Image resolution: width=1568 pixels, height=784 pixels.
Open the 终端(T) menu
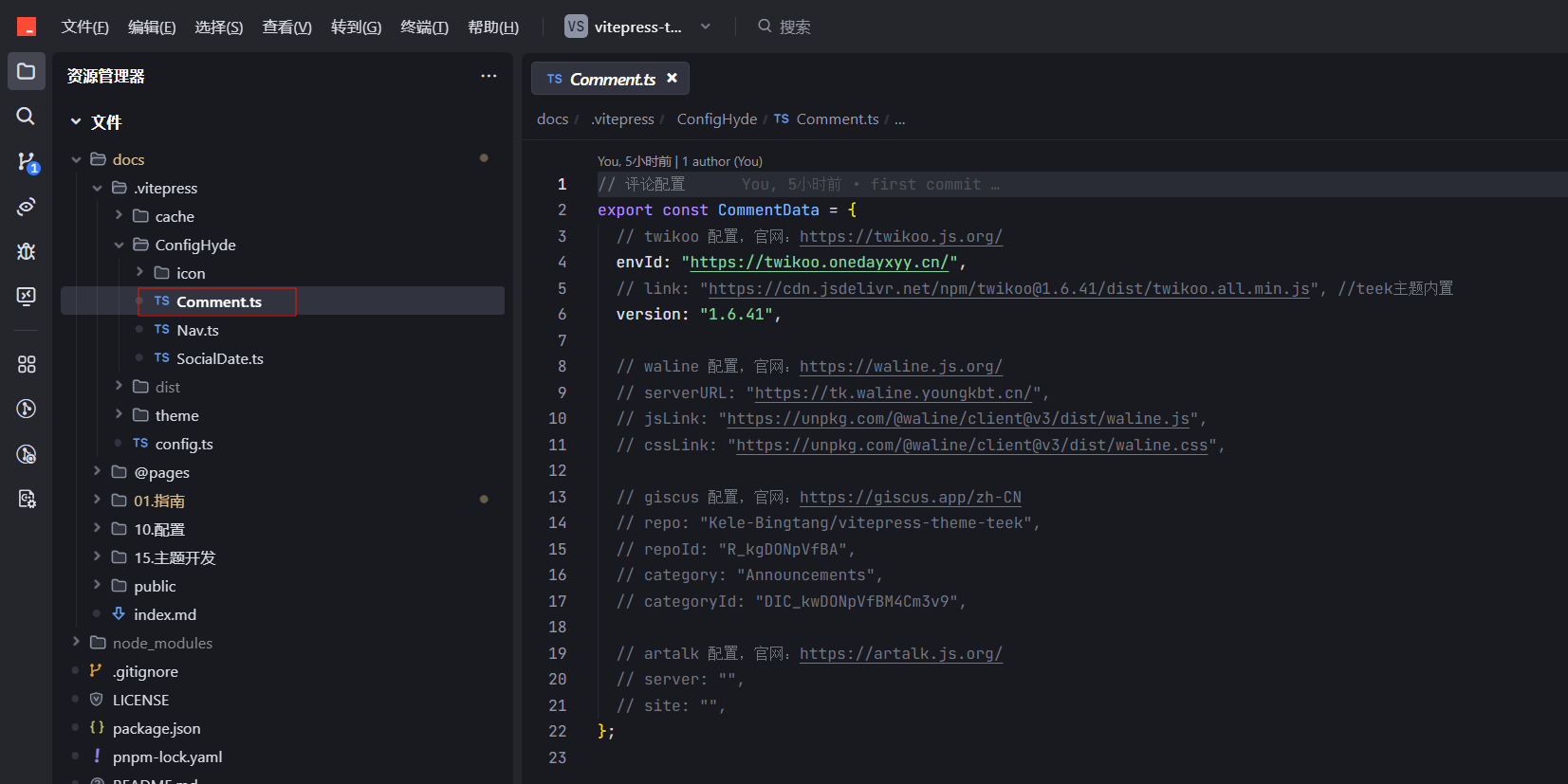424,27
